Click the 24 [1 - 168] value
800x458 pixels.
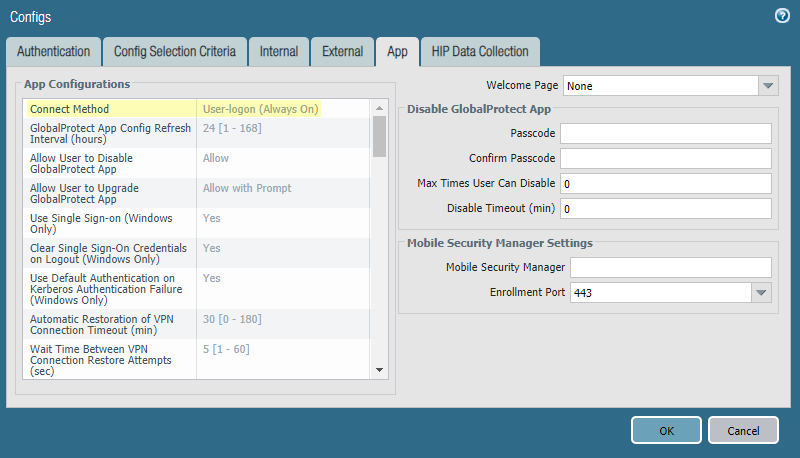pyautogui.click(x=232, y=128)
